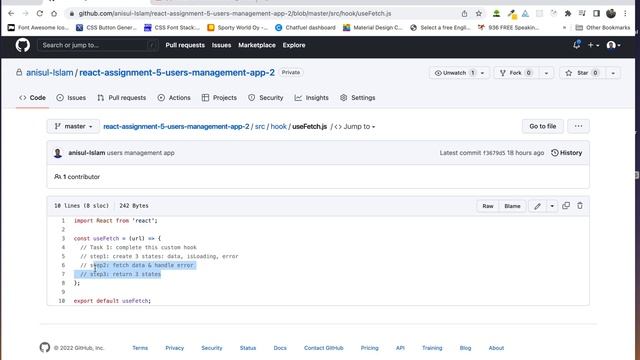Open master branch selector
This screenshot has width=640, height=360.
coord(73,126)
